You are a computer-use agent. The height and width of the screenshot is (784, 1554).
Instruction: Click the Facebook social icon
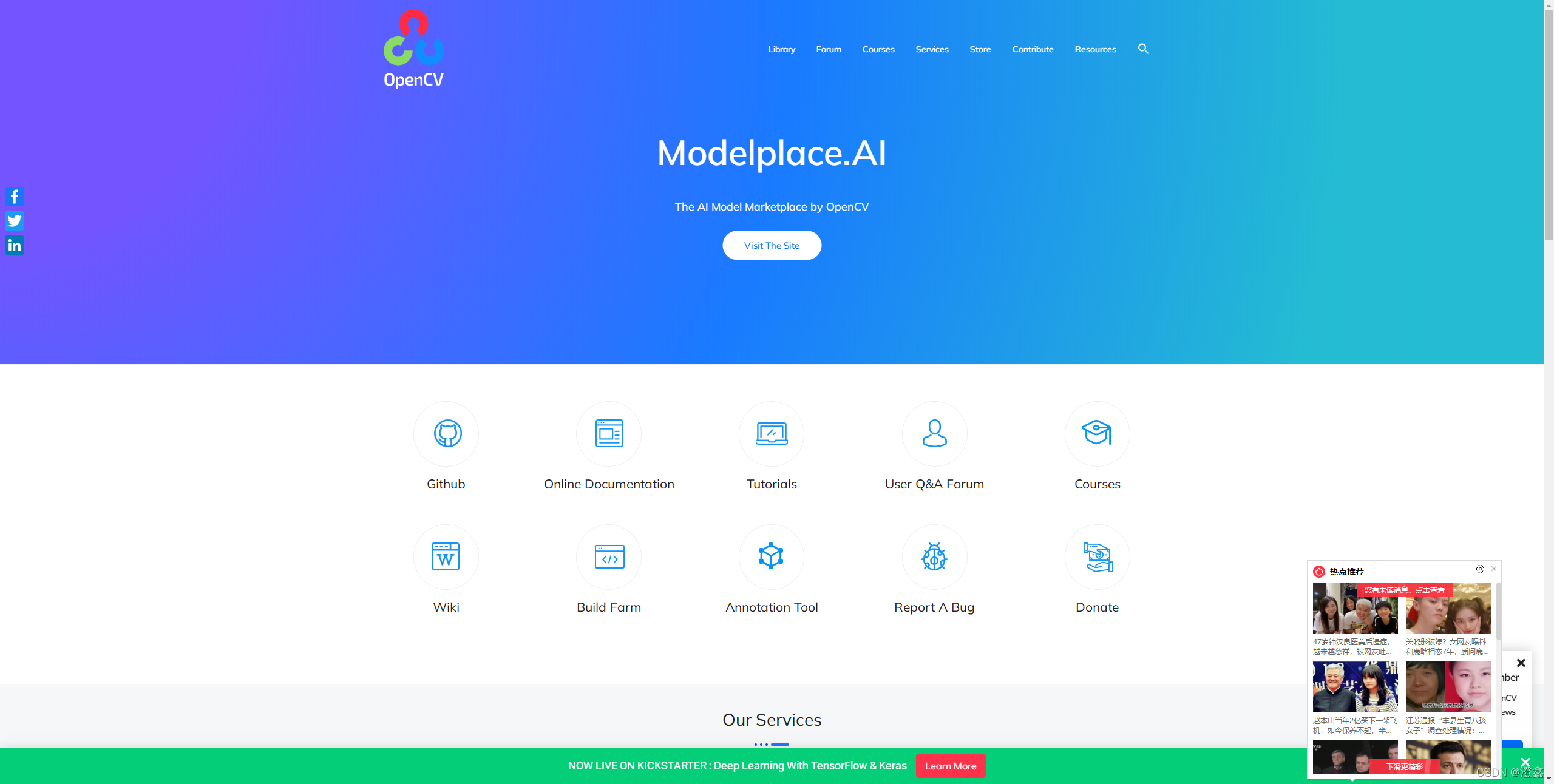coord(14,196)
